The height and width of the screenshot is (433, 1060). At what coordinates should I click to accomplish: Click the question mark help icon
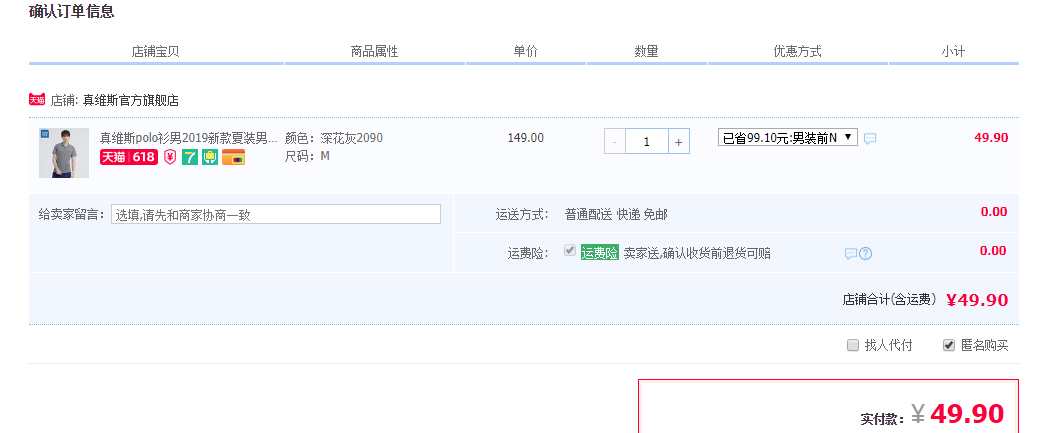pos(865,254)
